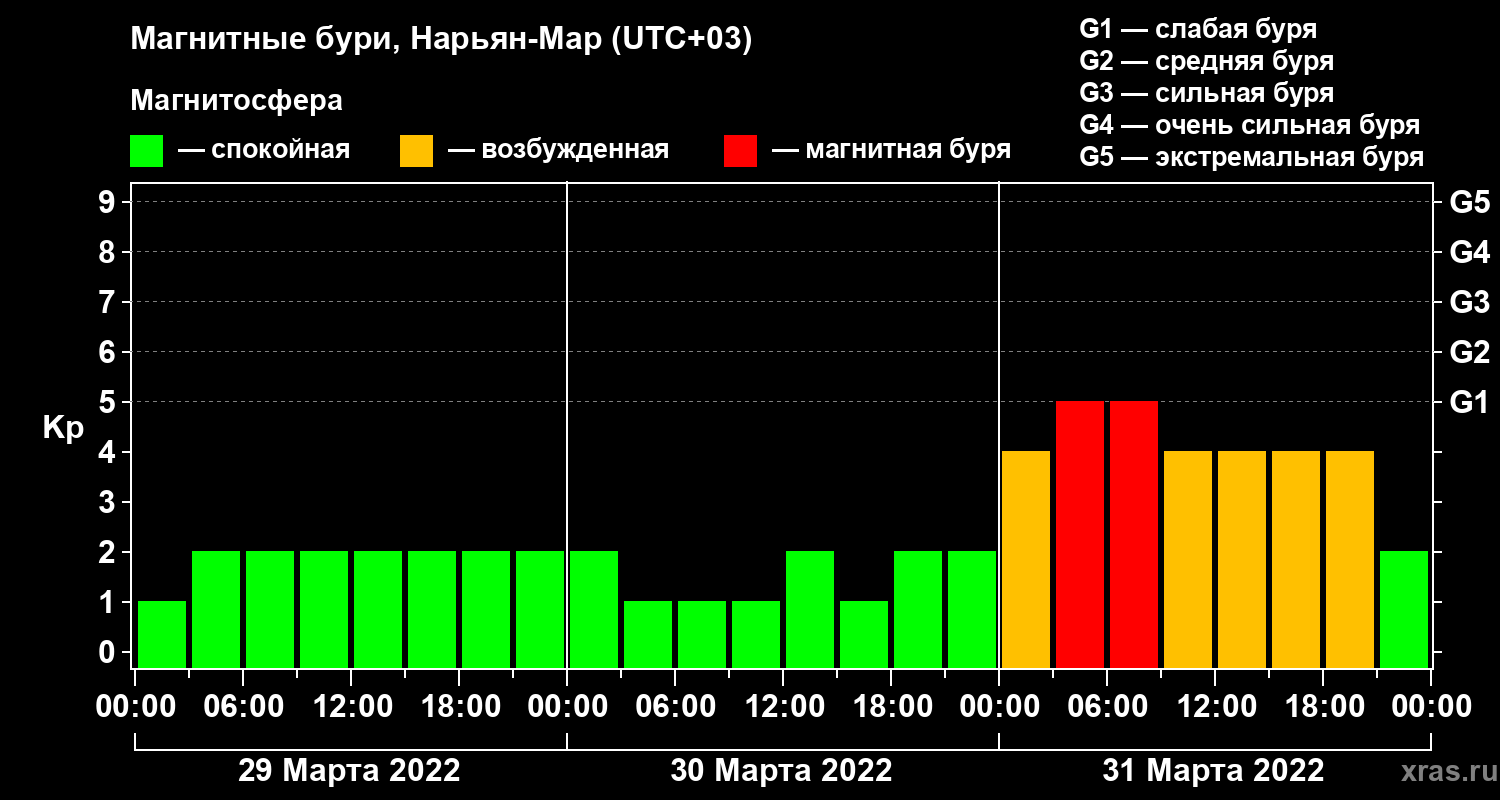The height and width of the screenshot is (800, 1500).
Task: Select the Kp 1 bar for 30 Марта 06:00–09:00
Action: pyautogui.click(x=702, y=634)
